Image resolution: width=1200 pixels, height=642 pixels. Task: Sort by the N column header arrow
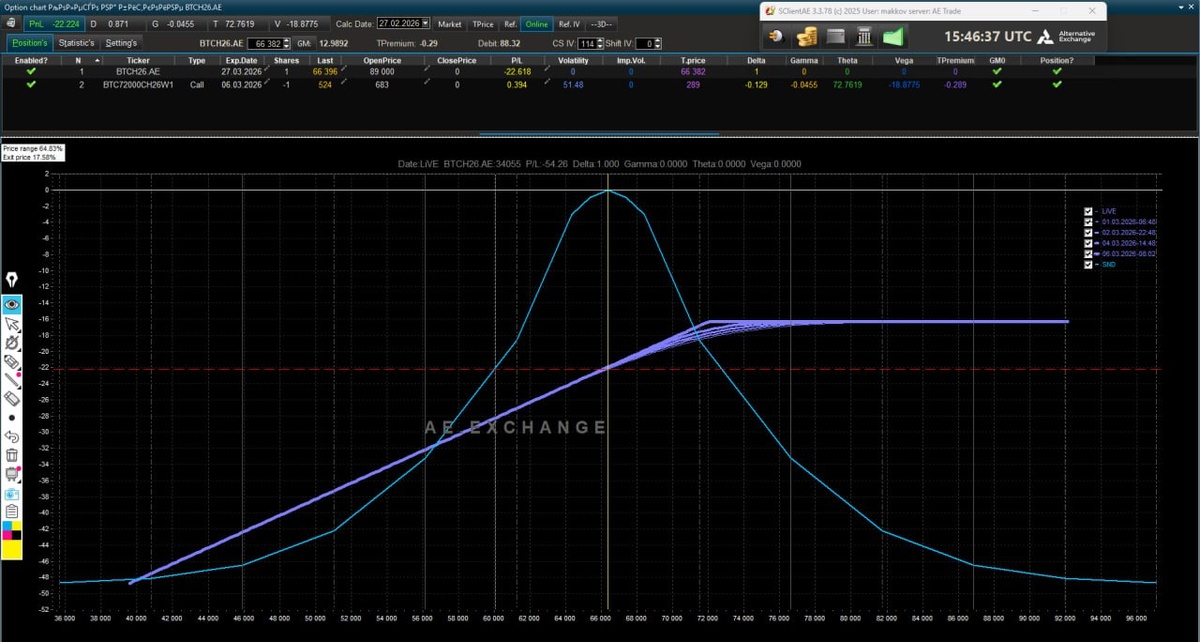[97, 60]
